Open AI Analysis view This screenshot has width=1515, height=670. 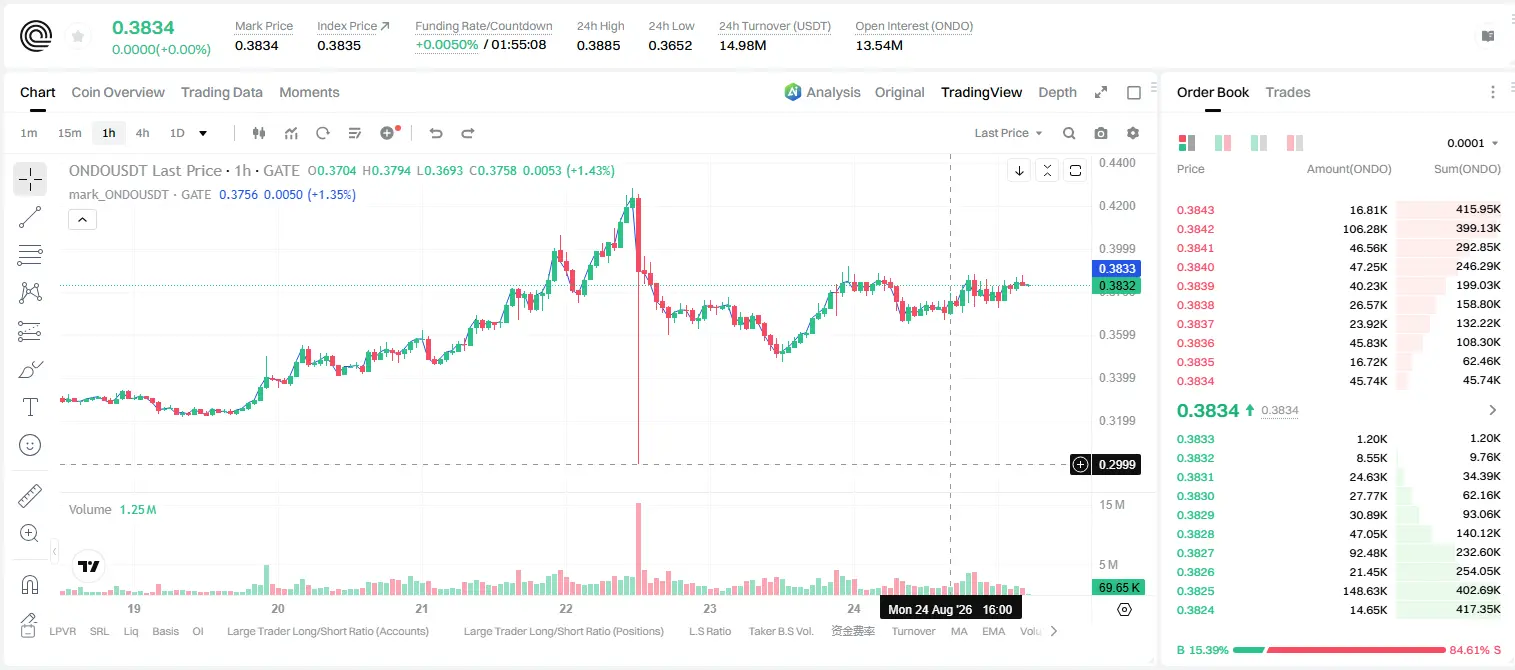822,92
